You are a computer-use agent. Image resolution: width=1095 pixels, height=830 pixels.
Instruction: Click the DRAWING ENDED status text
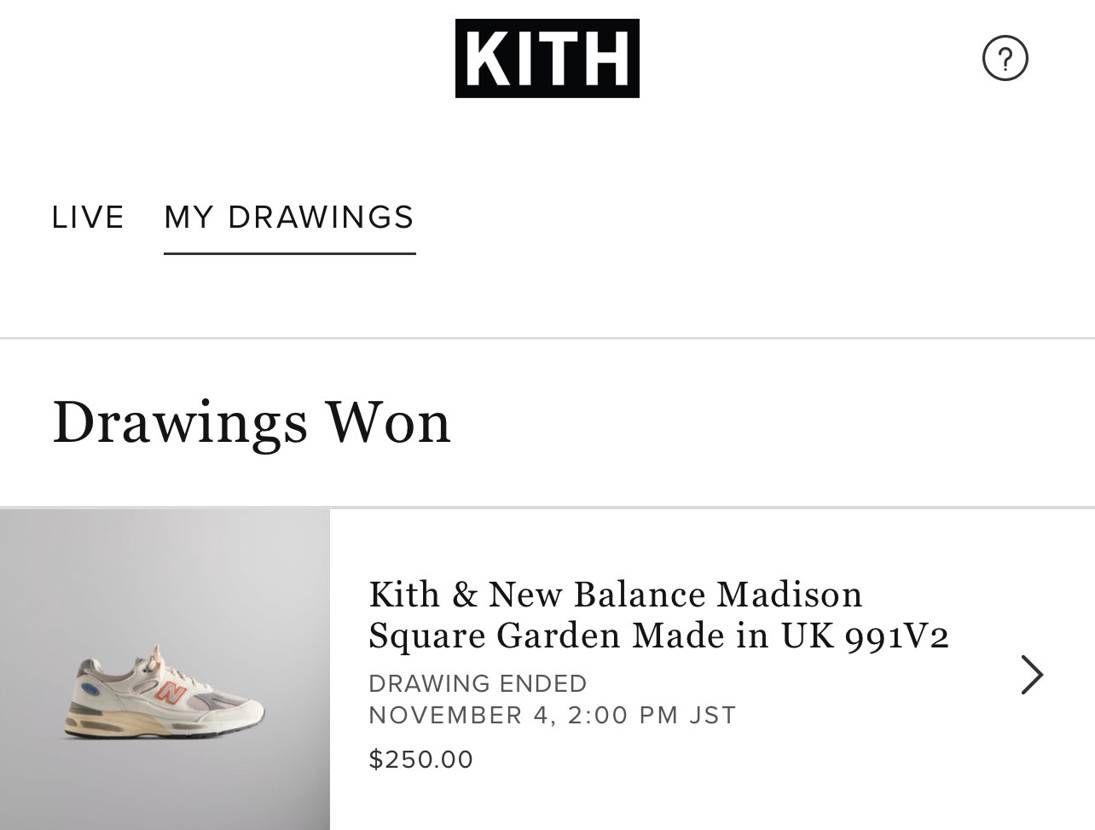478,683
